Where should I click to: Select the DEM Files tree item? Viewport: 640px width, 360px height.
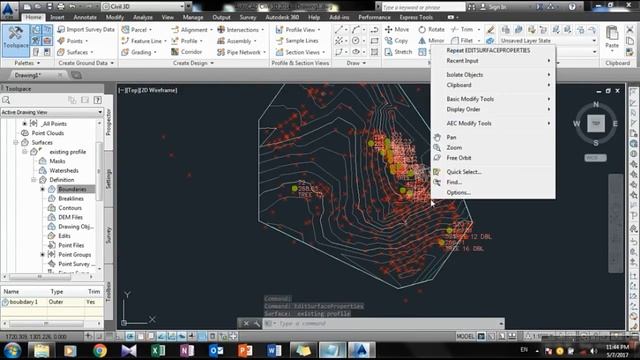pyautogui.click(x=66, y=217)
